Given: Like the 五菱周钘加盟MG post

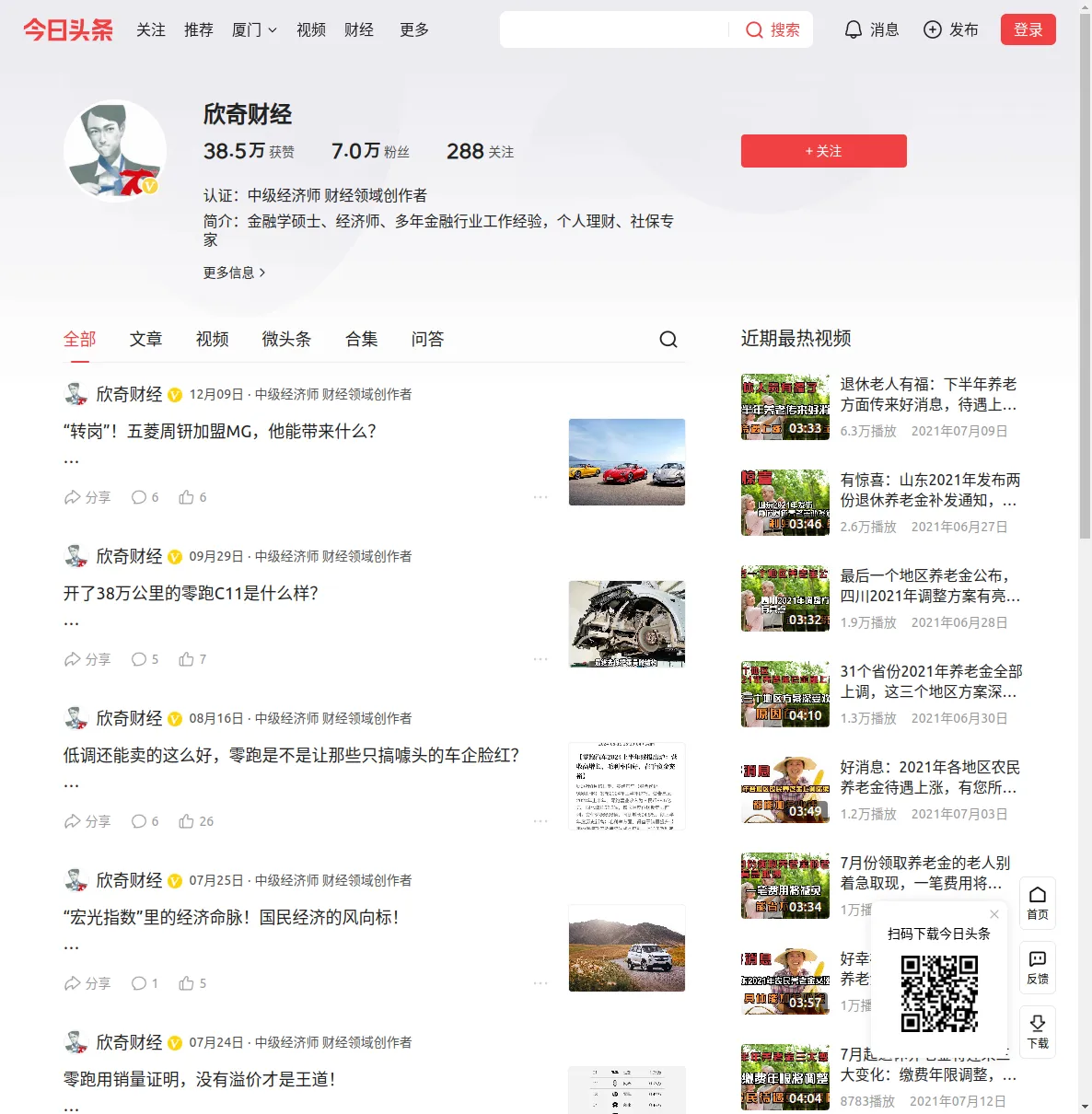Looking at the screenshot, I should (193, 497).
